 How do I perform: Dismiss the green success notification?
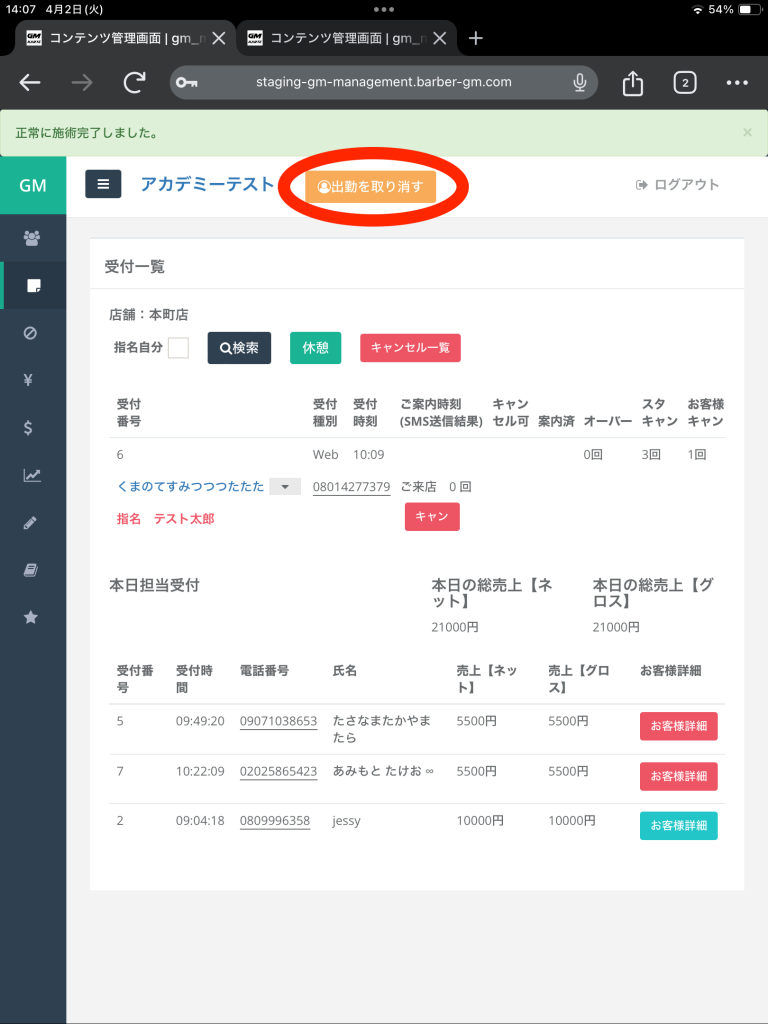point(747,132)
